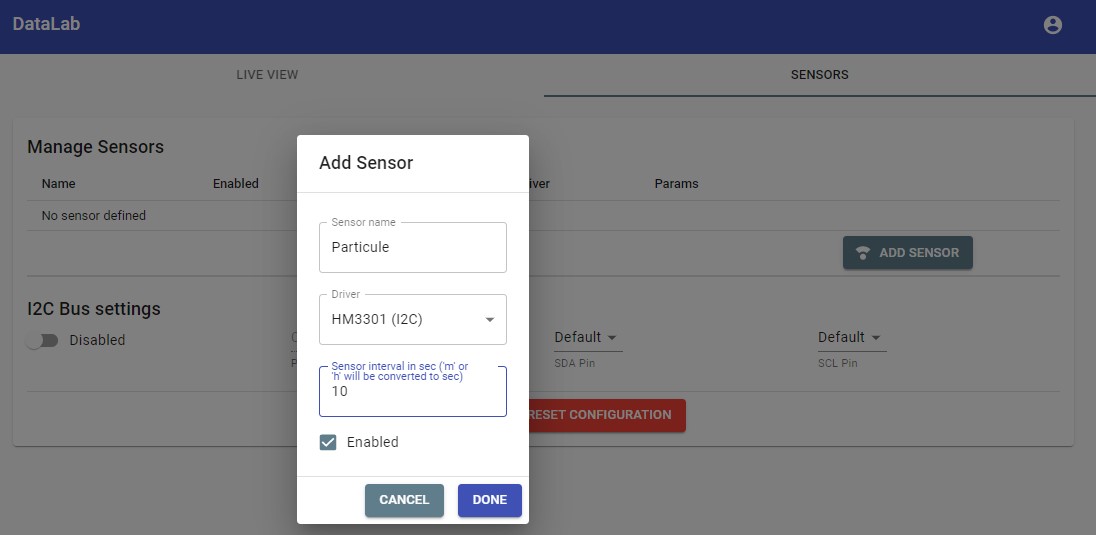Click the Name column header
The height and width of the screenshot is (535, 1096).
58,184
